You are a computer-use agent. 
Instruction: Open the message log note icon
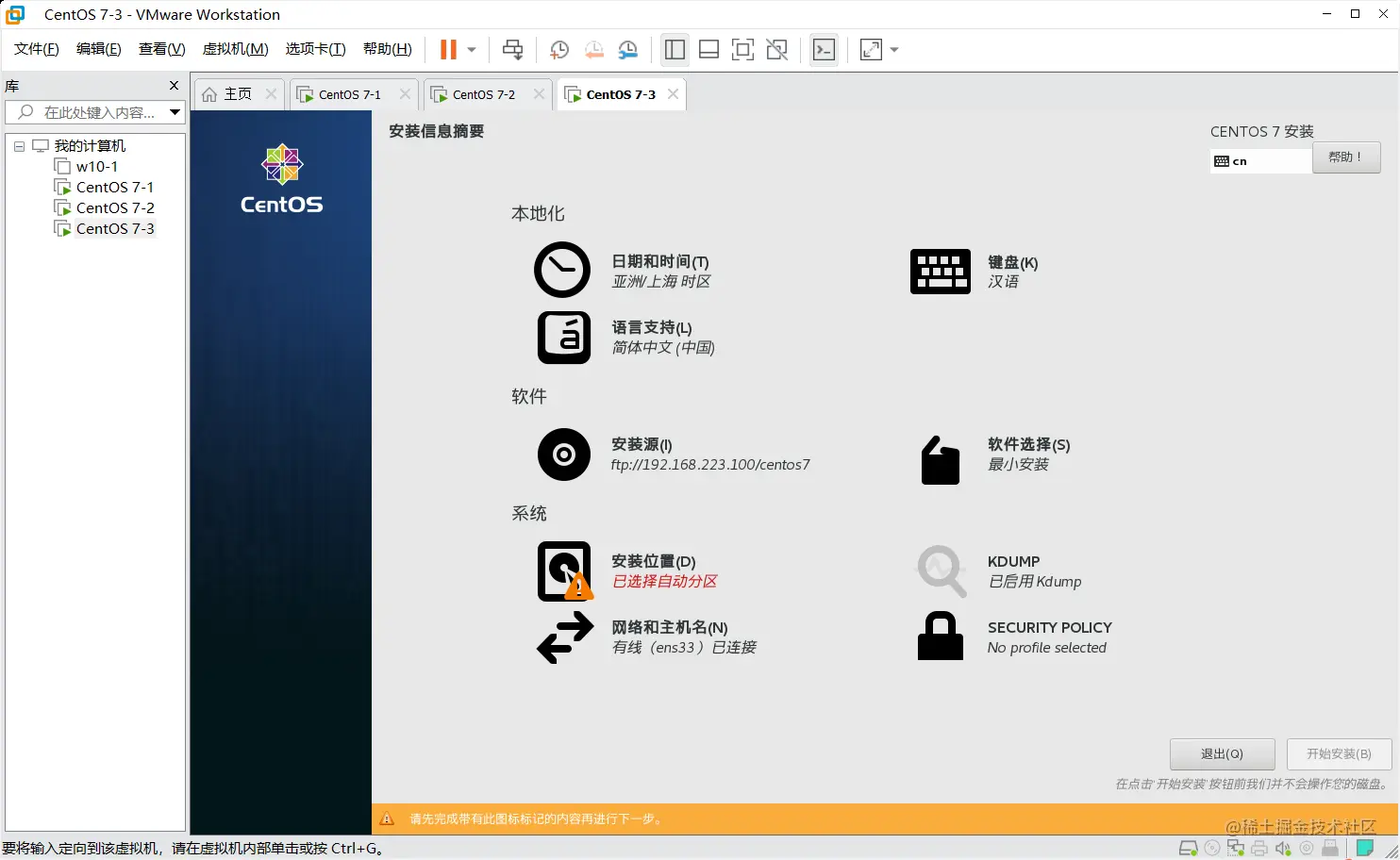point(1364,849)
